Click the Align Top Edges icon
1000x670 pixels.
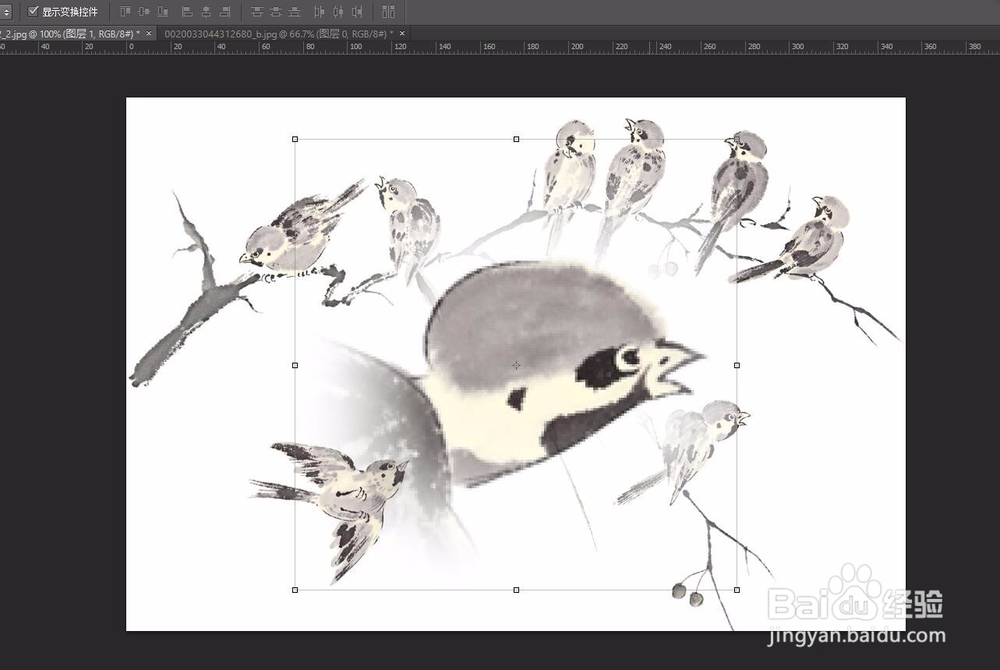point(125,11)
